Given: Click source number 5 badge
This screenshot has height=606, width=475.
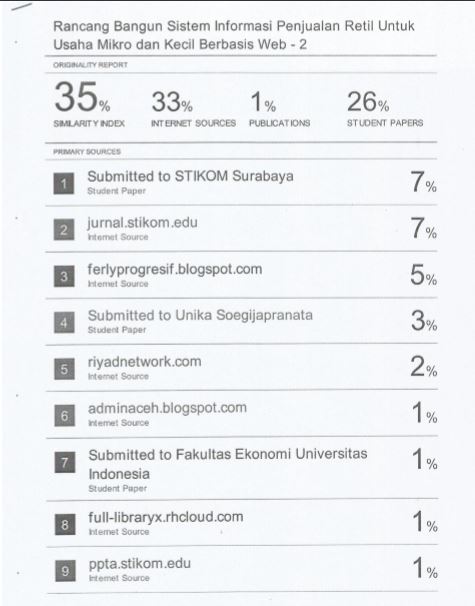Looking at the screenshot, I should click(x=65, y=369).
